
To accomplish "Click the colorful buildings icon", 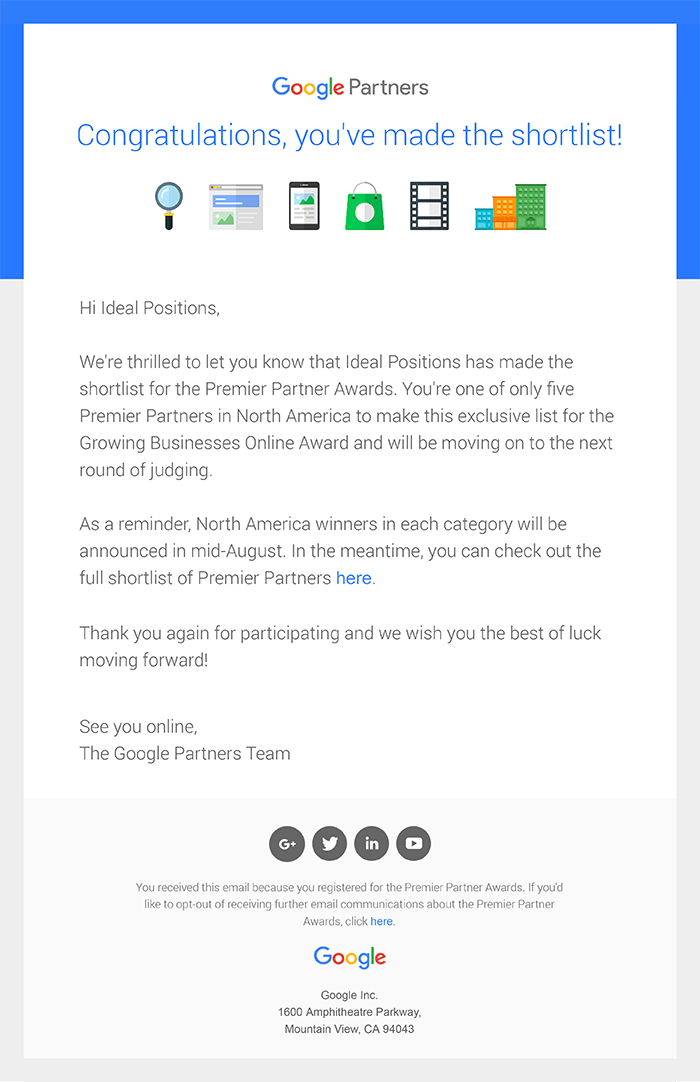I will tap(511, 206).
